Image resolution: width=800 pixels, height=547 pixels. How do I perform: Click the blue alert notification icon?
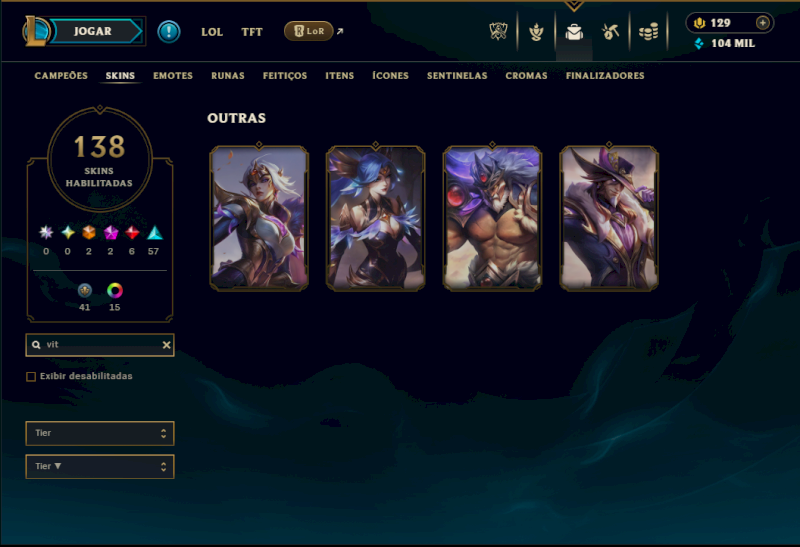tap(168, 32)
